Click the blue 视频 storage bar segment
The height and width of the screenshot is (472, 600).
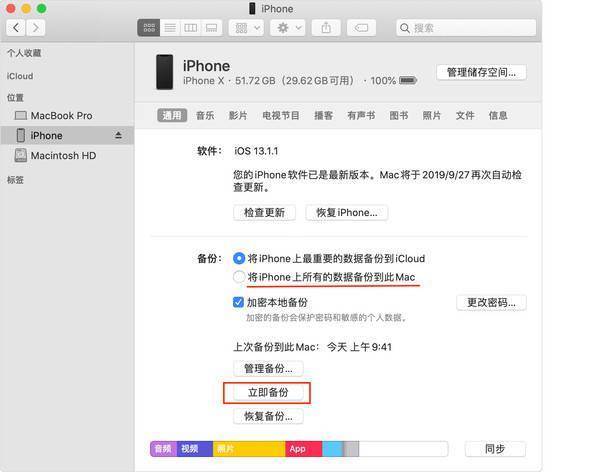click(x=195, y=449)
